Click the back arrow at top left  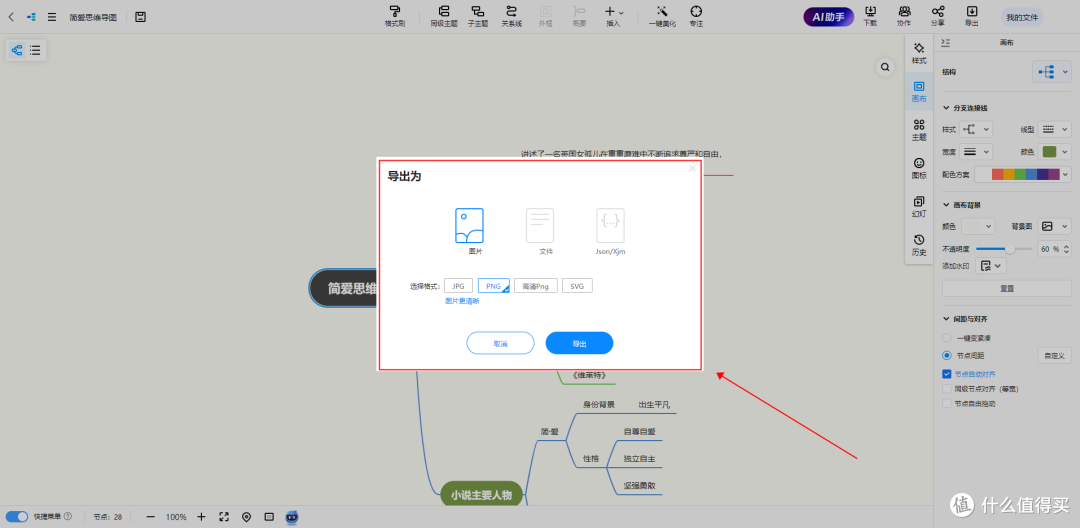pyautogui.click(x=11, y=17)
